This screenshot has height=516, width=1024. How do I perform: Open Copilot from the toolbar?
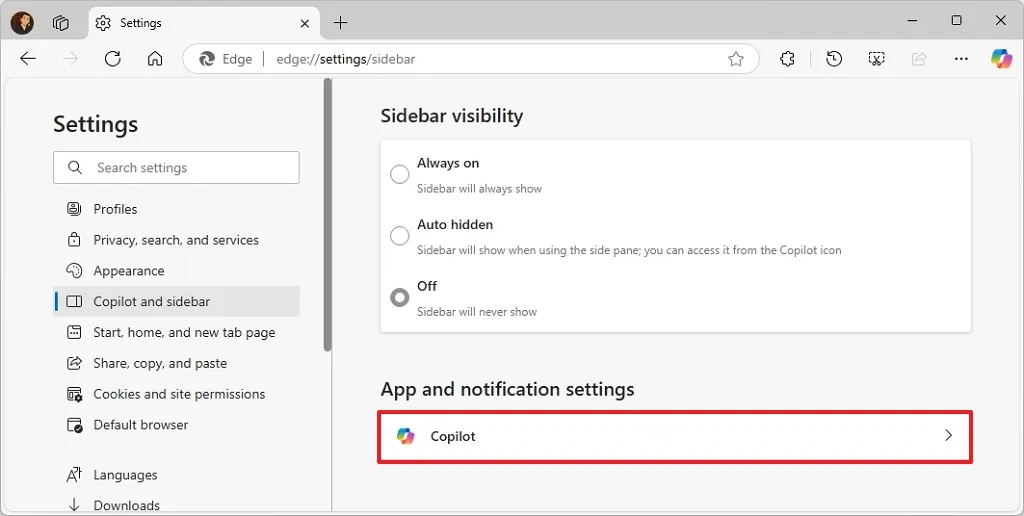pyautogui.click(x=1001, y=59)
